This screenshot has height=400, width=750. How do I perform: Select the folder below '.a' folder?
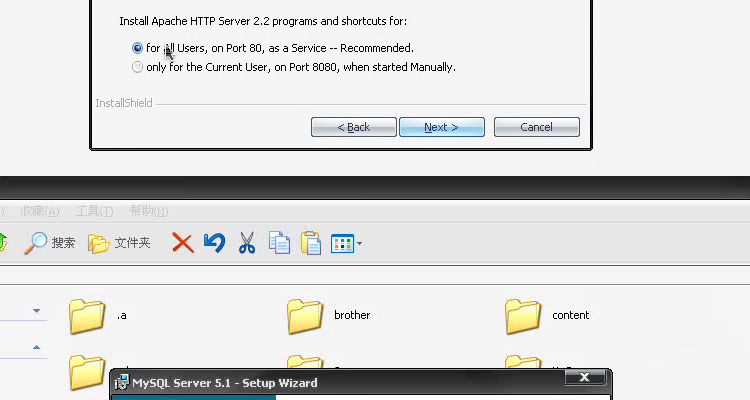pyautogui.click(x=87, y=372)
